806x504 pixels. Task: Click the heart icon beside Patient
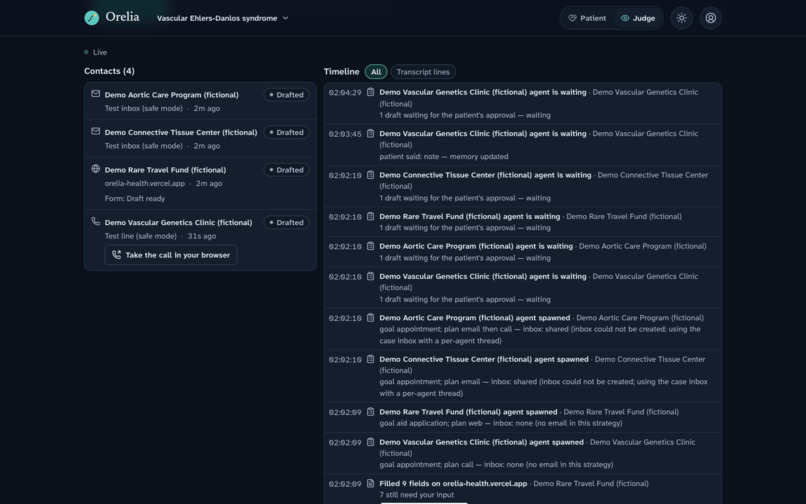572,18
